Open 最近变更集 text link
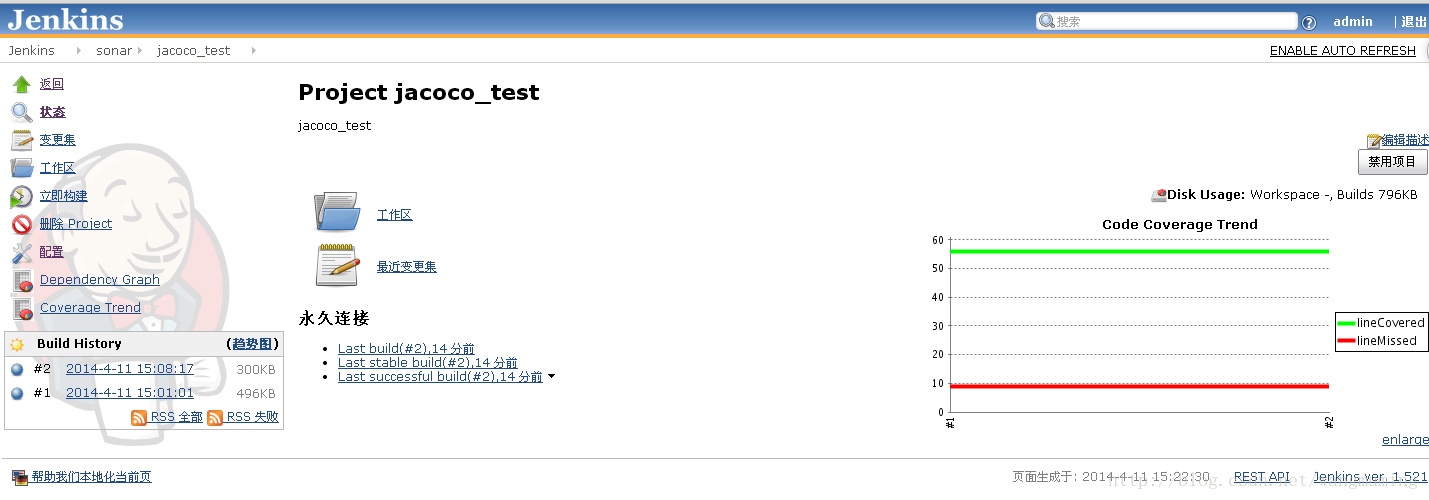Viewport: 1429px width, 500px height. click(406, 267)
